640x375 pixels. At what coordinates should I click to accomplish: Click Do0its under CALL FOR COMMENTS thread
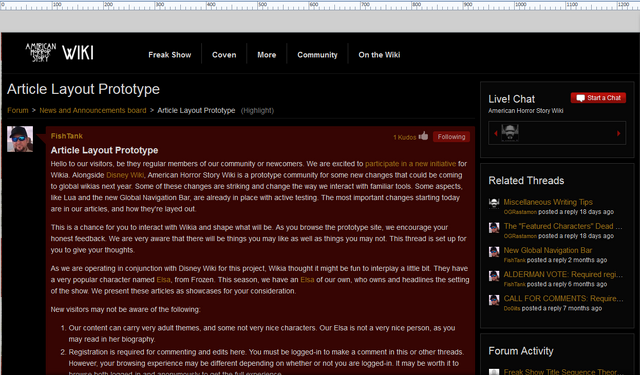click(512, 309)
